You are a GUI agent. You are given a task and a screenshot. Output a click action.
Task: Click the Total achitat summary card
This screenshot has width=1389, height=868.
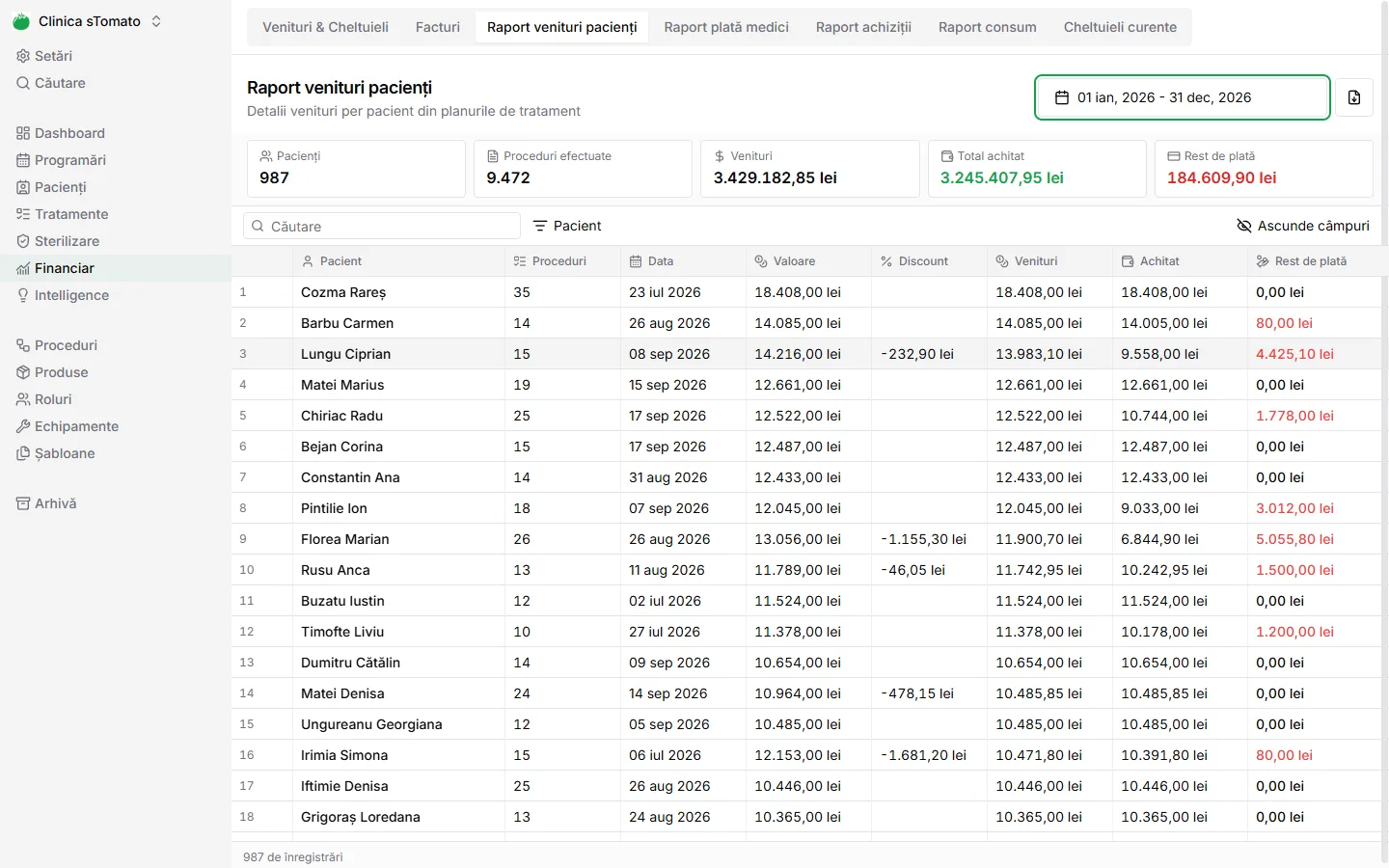coord(1037,169)
